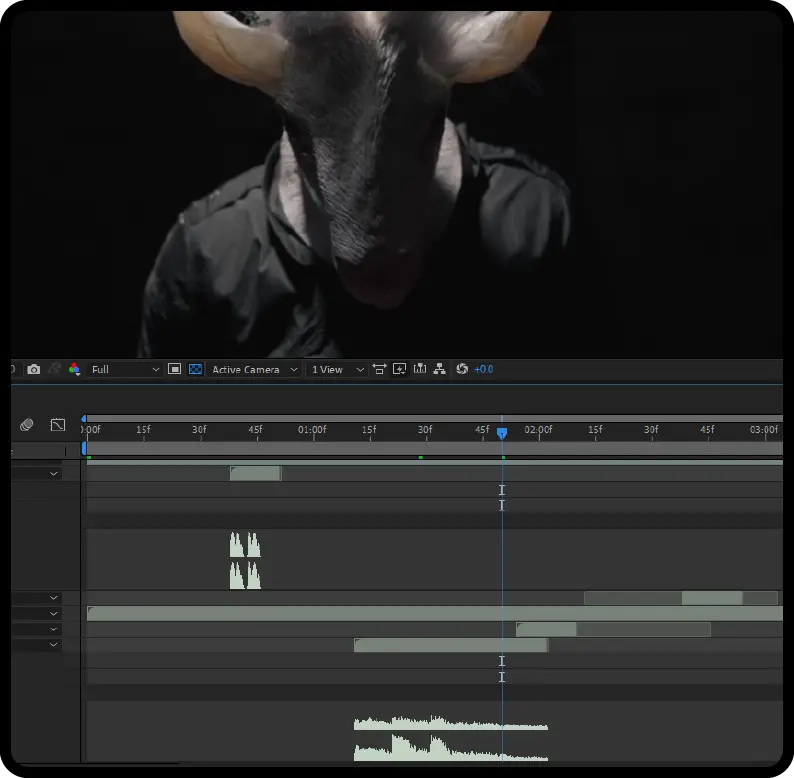Open the Full resolution dropdown

click(x=124, y=369)
